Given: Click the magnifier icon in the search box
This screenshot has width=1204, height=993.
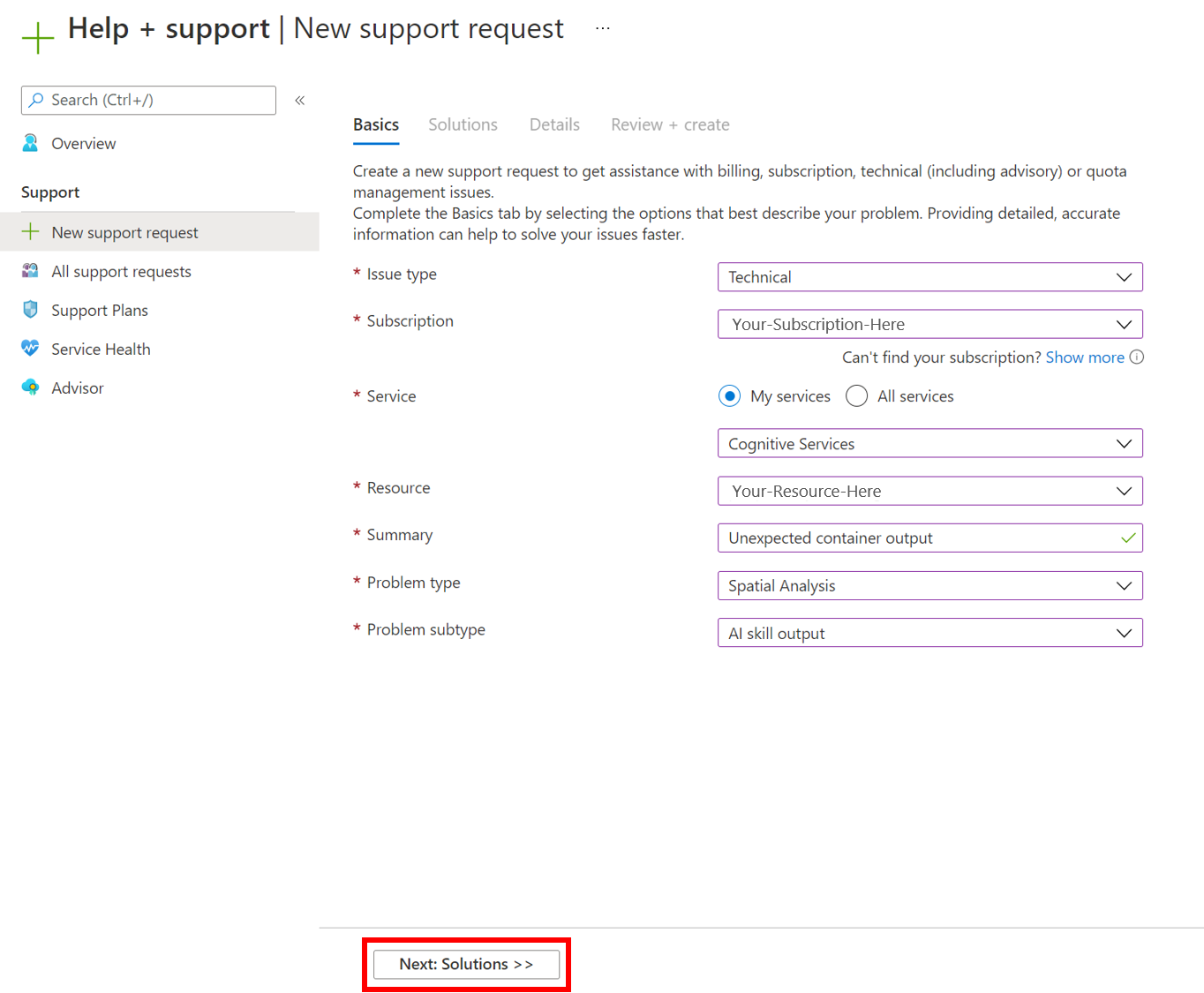Looking at the screenshot, I should coord(36,101).
